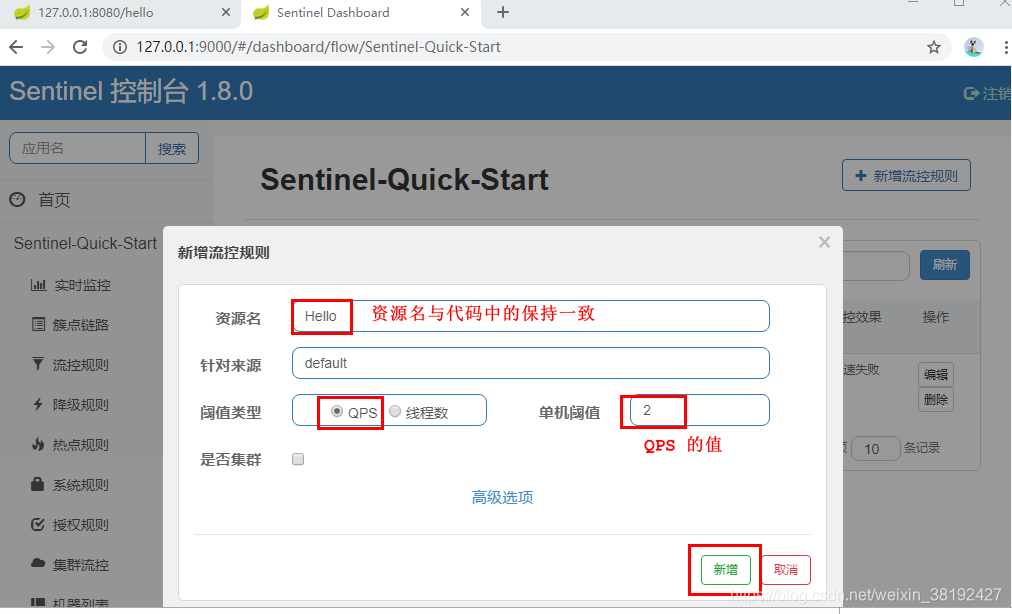
Task: Click the 删除 delete button
Action: 935,400
